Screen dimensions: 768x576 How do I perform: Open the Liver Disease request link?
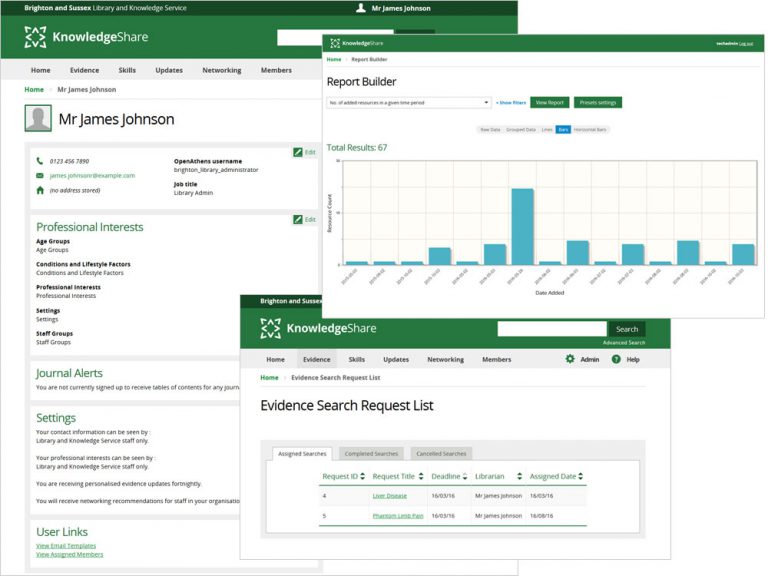[x=388, y=495]
